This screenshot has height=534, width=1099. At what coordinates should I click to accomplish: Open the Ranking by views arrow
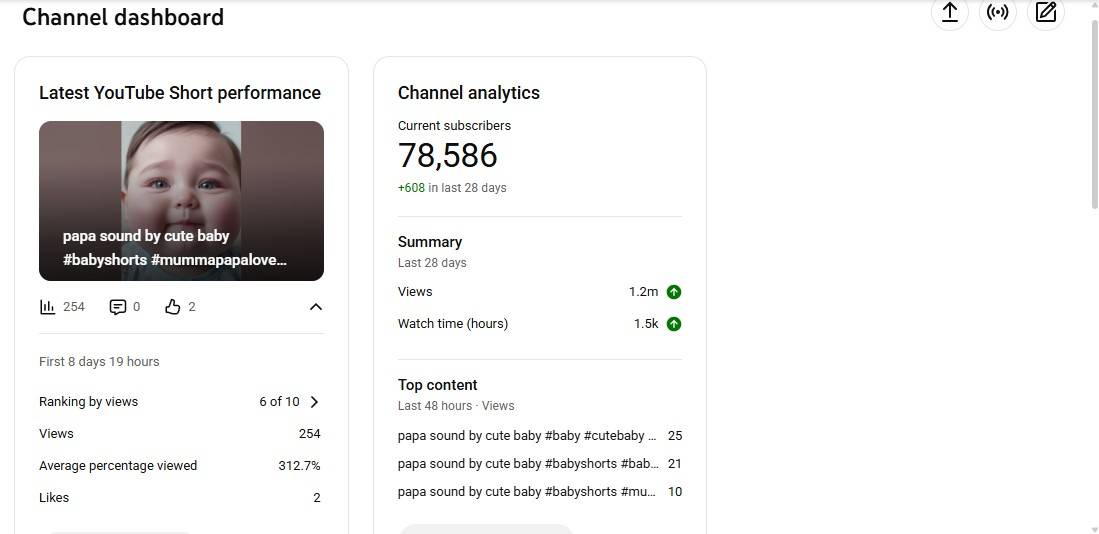315,402
